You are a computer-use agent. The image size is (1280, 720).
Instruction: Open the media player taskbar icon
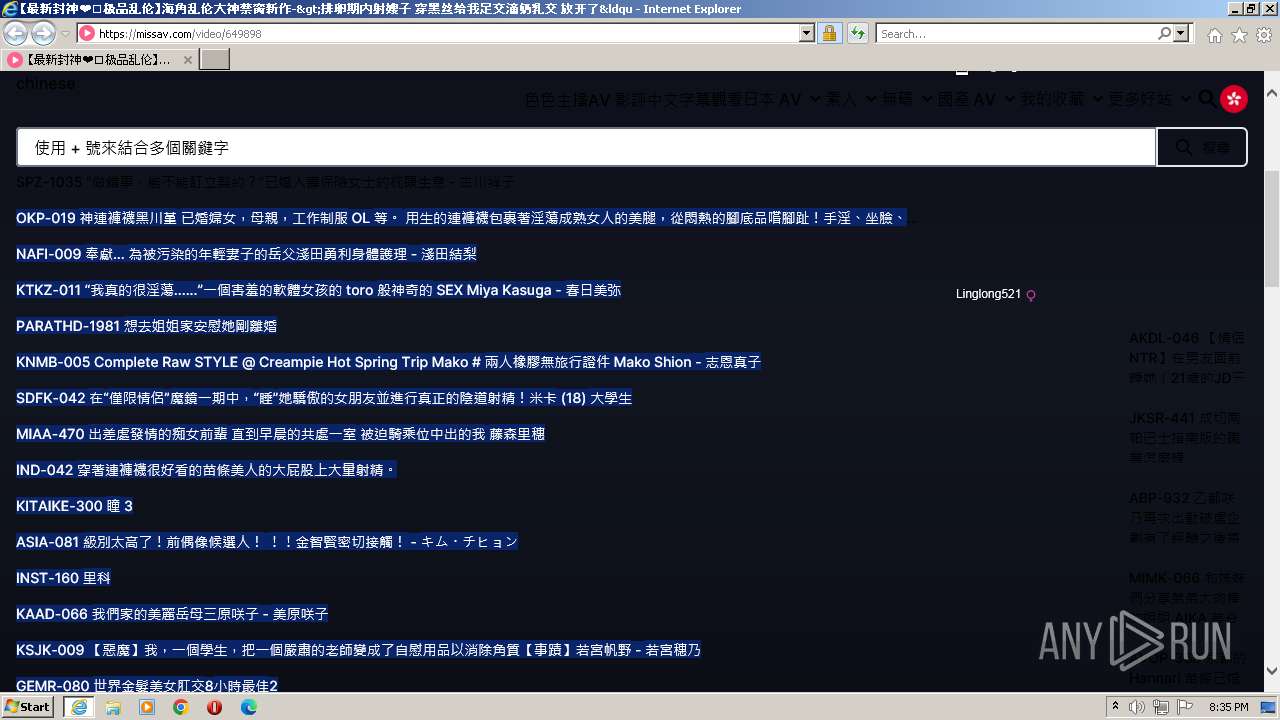pyautogui.click(x=147, y=707)
